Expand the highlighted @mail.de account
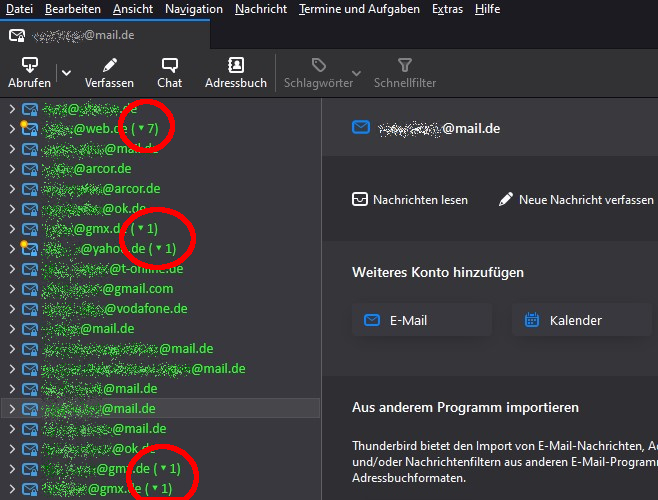The width and height of the screenshot is (658, 500). point(12,409)
